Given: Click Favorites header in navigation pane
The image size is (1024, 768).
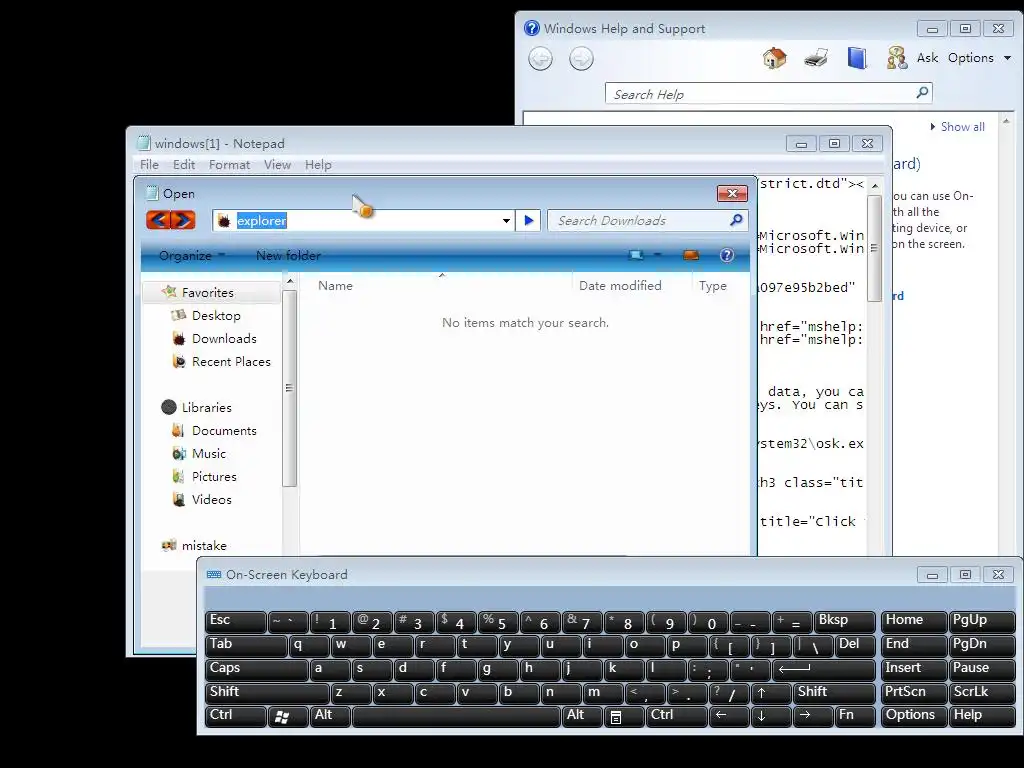Looking at the screenshot, I should click(208, 293).
